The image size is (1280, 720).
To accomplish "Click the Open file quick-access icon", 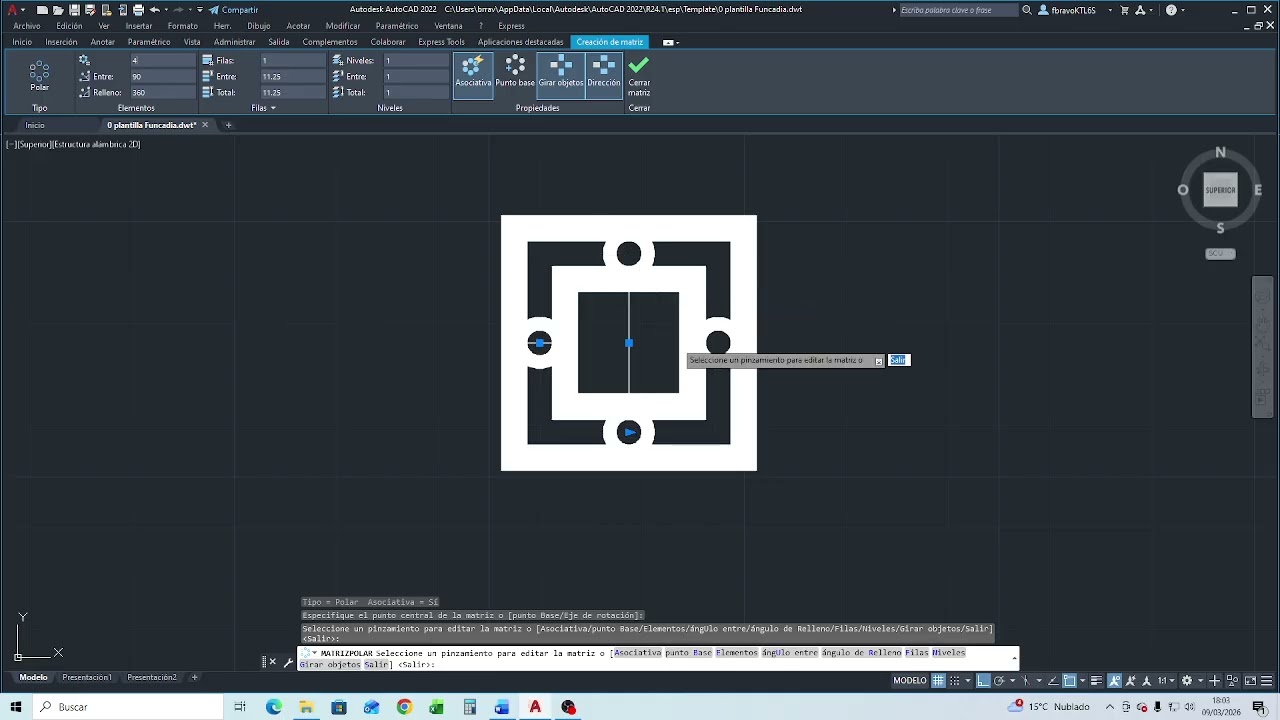I will pyautogui.click(x=58, y=10).
